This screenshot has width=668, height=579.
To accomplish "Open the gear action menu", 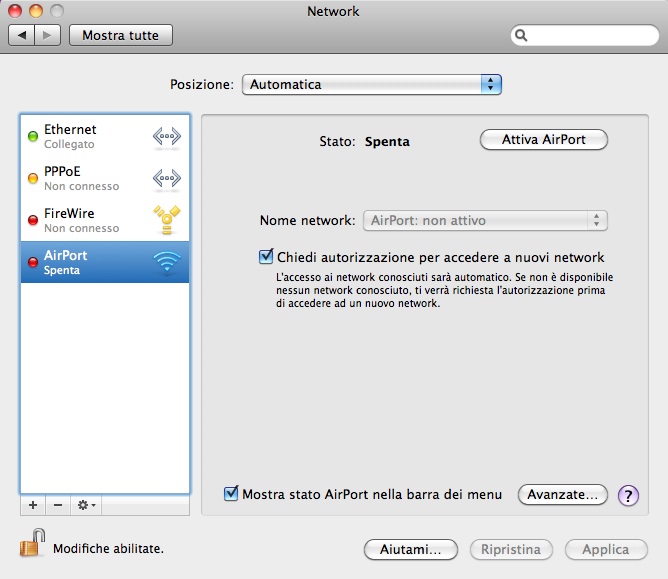I will pos(86,505).
